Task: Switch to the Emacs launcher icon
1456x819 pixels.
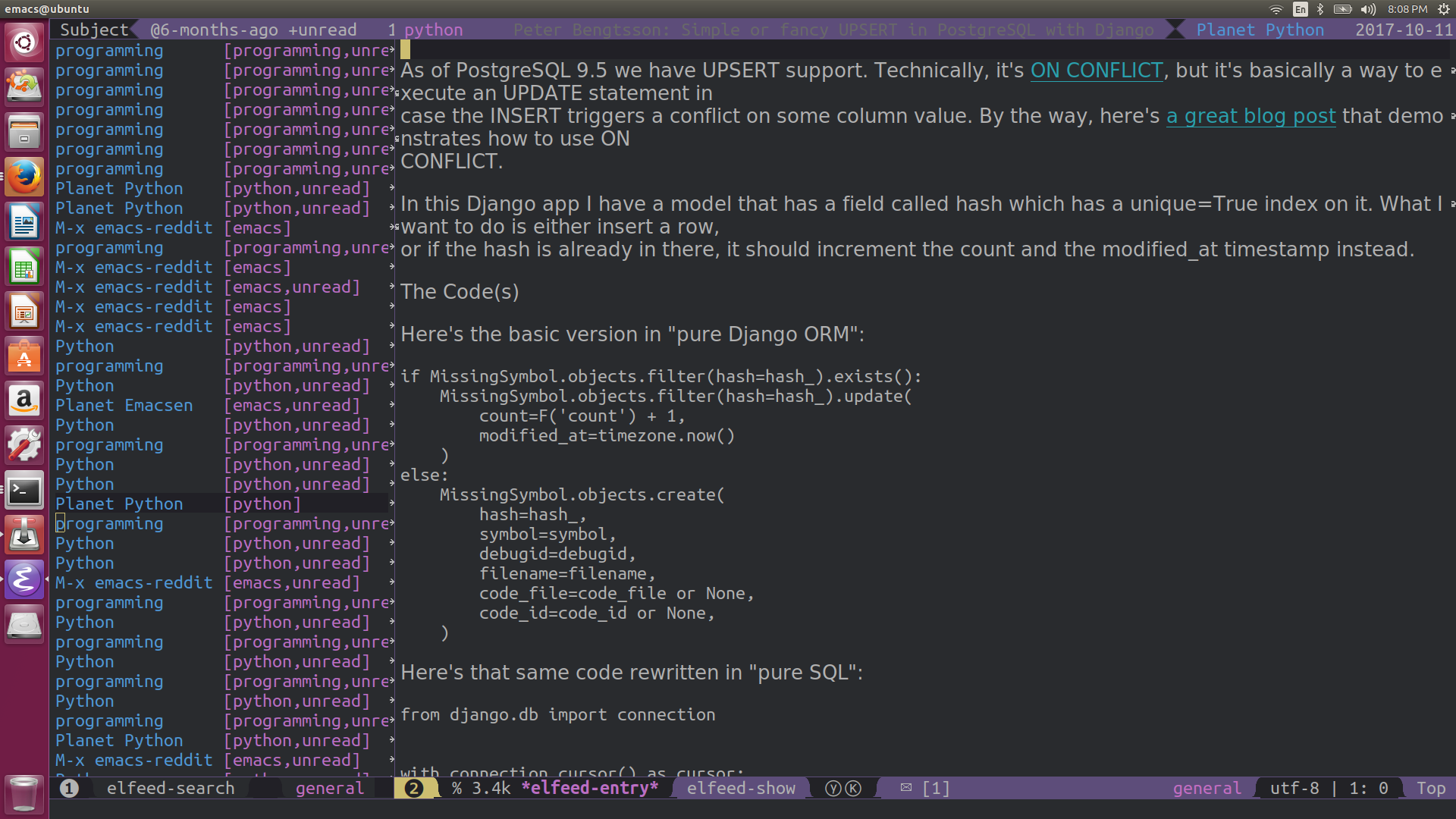Action: 24,580
